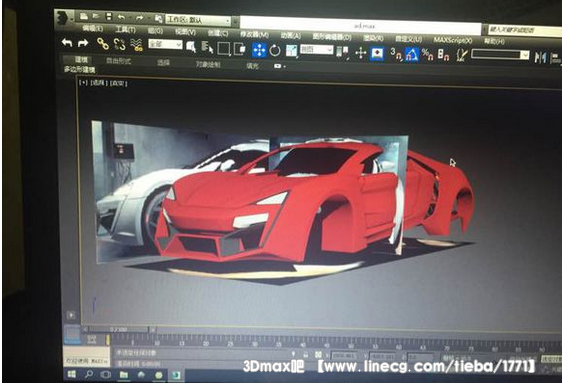Click the Windows Start button on taskbar
The height and width of the screenshot is (383, 564).
pos(72,374)
